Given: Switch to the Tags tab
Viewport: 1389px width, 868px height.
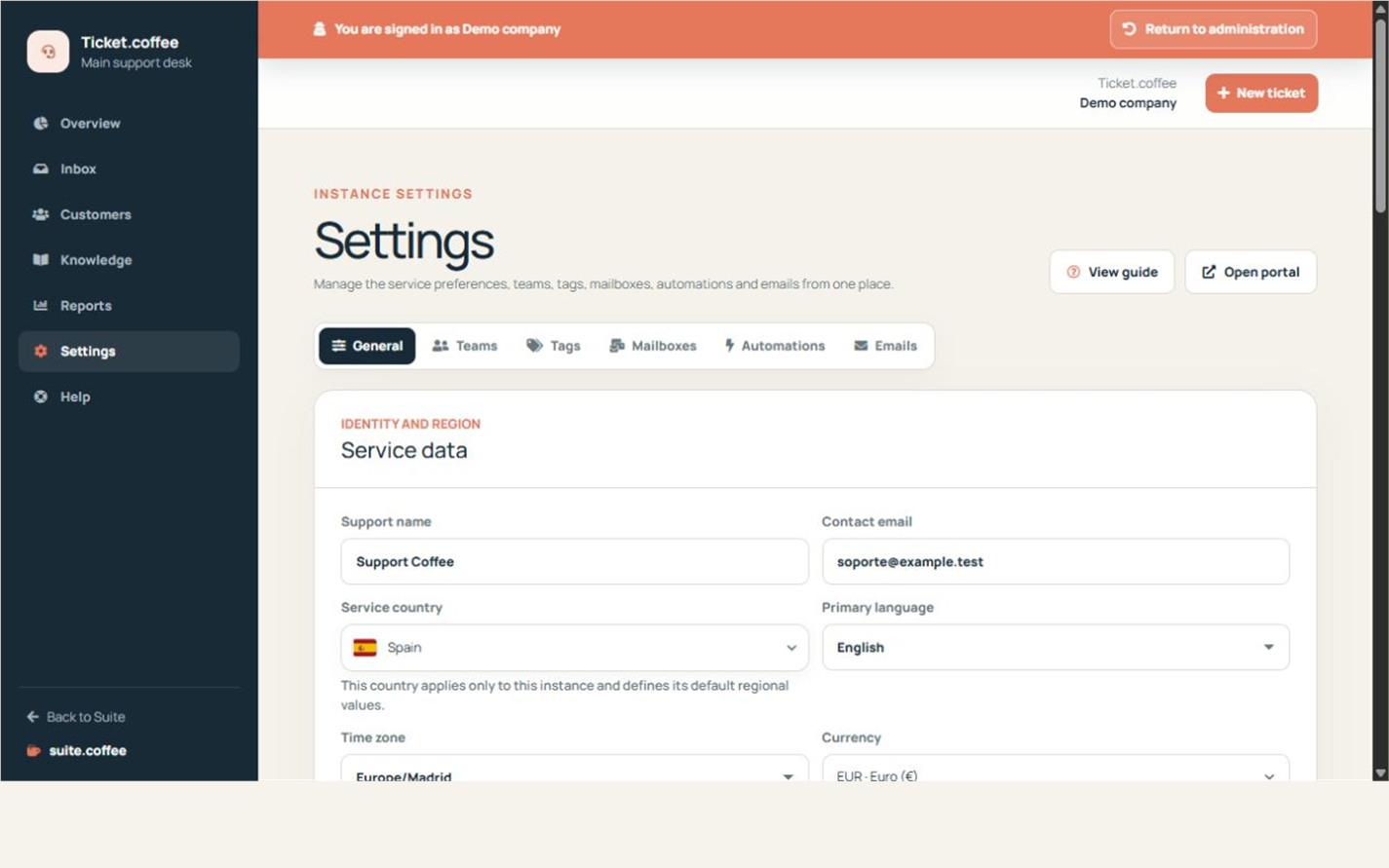Looking at the screenshot, I should 554,346.
